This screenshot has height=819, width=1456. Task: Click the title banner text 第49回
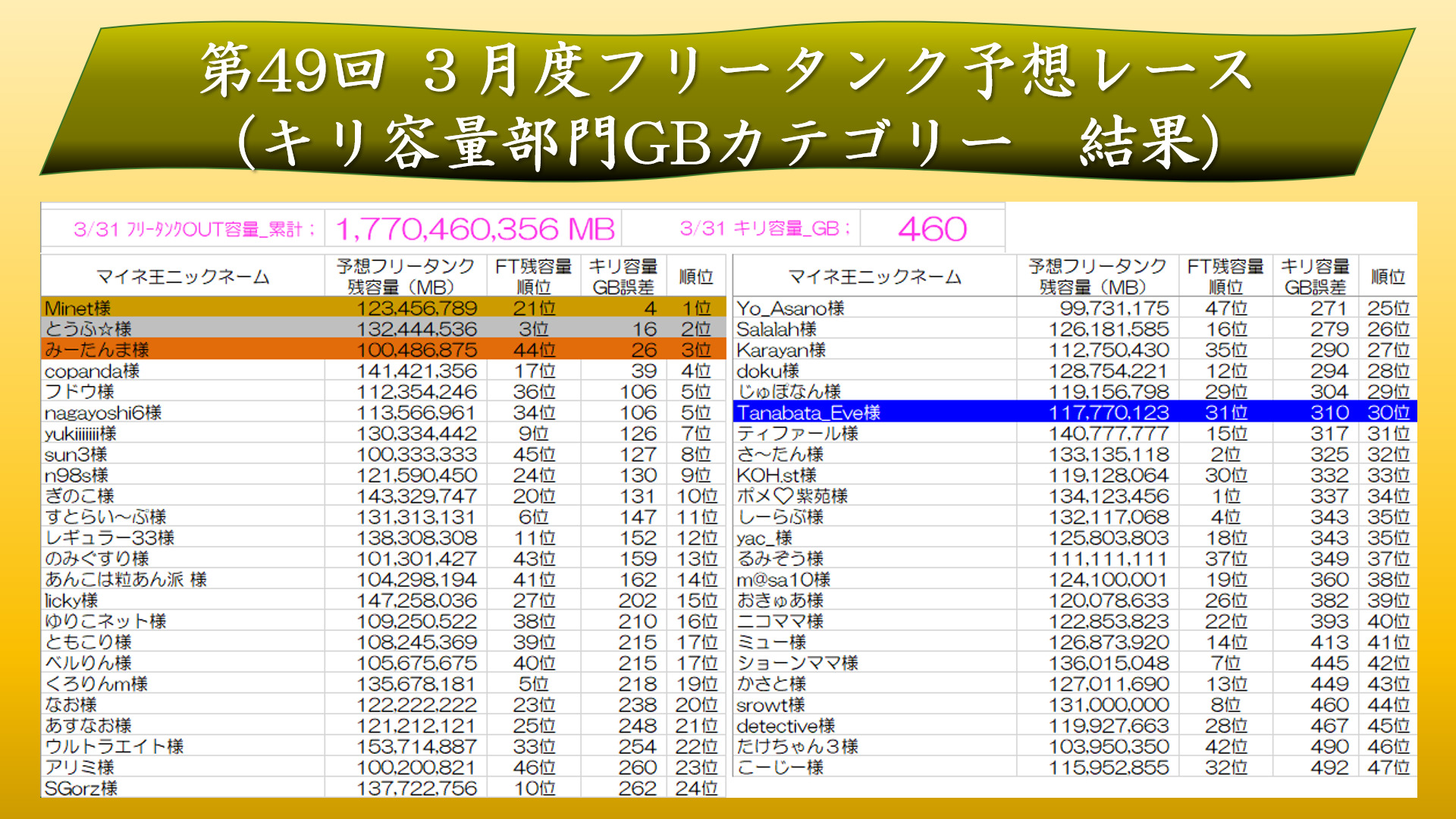pos(292,70)
